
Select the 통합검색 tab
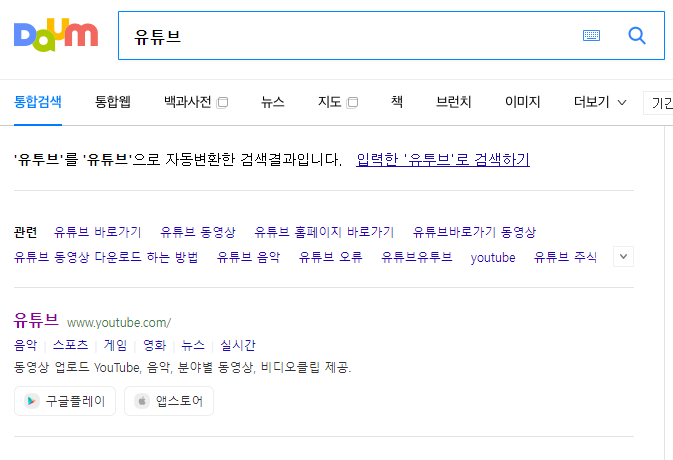[x=38, y=102]
